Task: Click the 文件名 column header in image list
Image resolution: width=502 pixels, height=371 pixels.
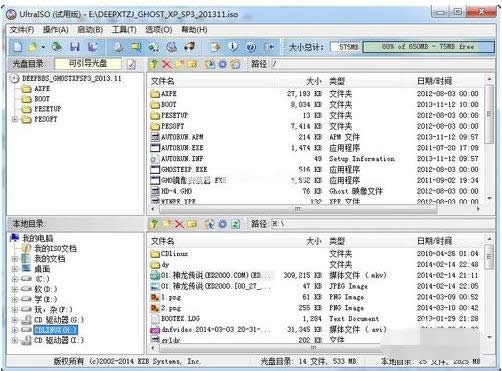Action: 162,81
